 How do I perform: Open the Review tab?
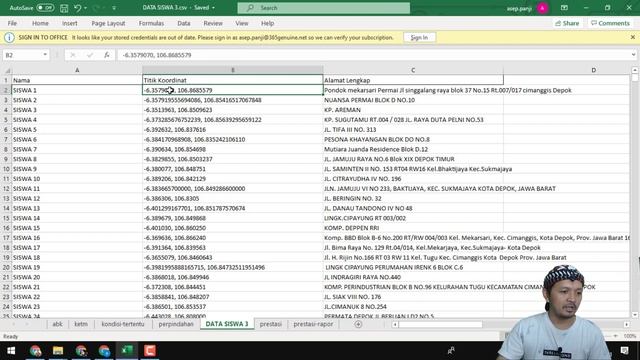pyautogui.click(x=213, y=23)
